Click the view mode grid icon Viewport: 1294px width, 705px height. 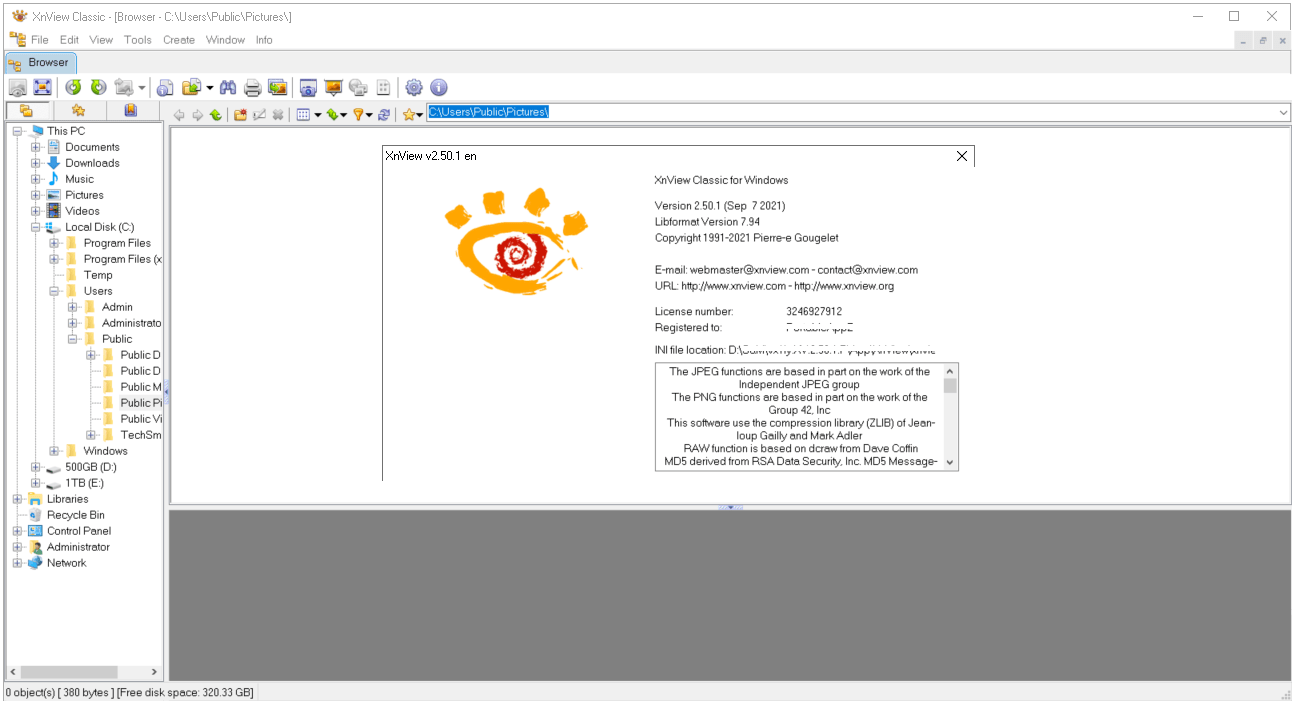[x=303, y=114]
